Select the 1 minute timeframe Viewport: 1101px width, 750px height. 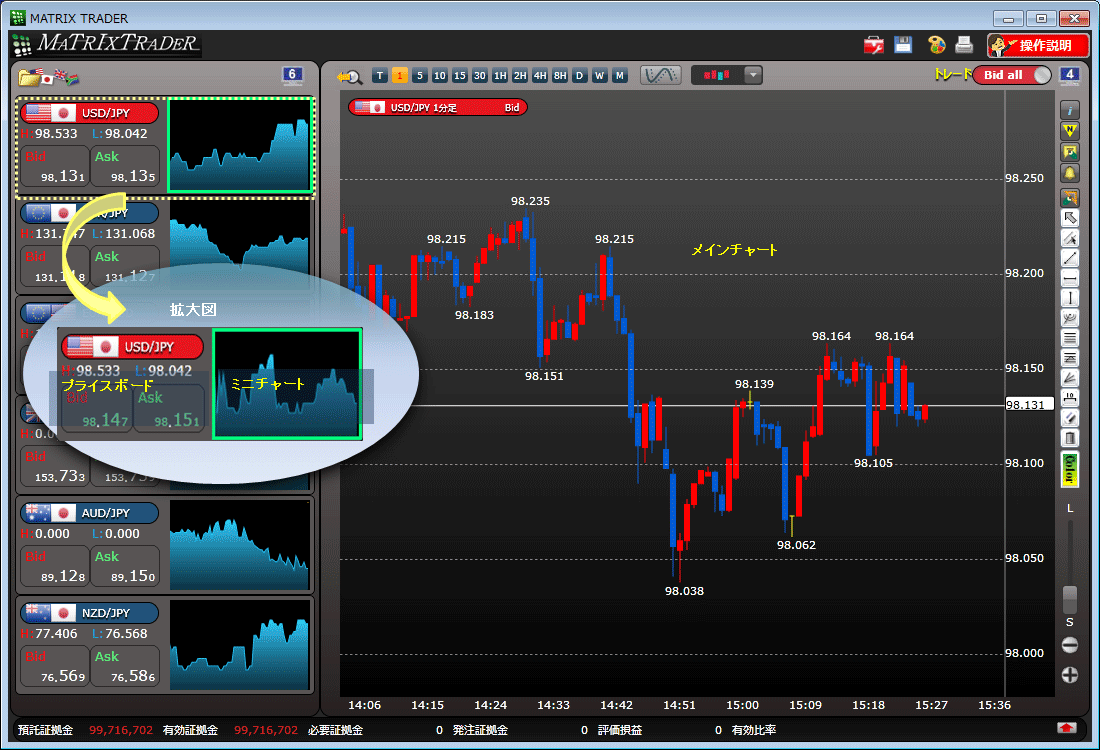coord(400,75)
